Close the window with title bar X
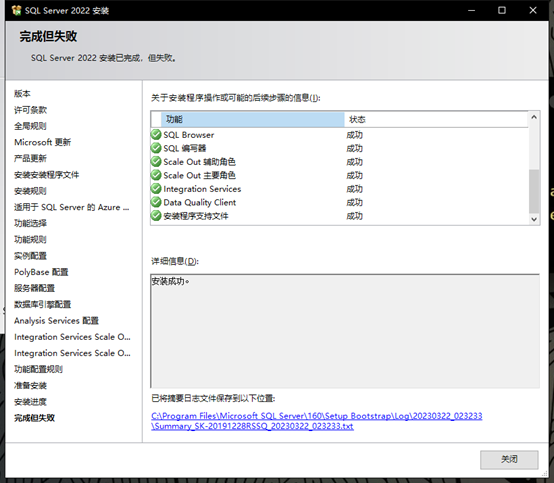Image resolution: width=554 pixels, height=483 pixels. [x=533, y=10]
